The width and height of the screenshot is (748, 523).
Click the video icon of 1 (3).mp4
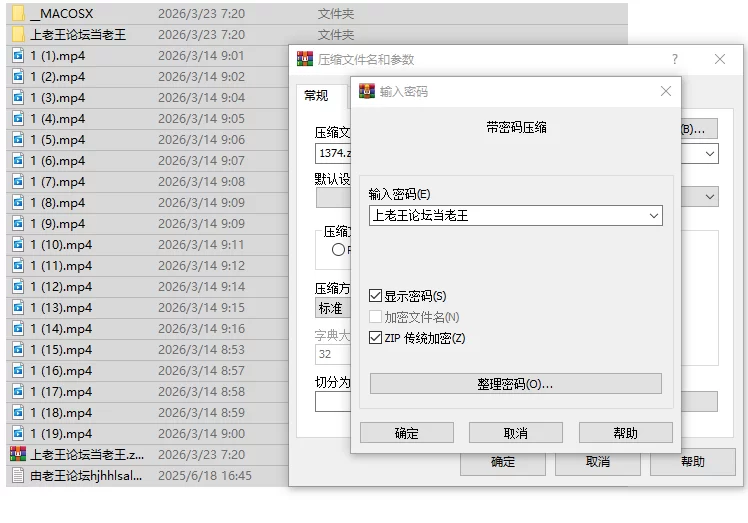click(18, 97)
